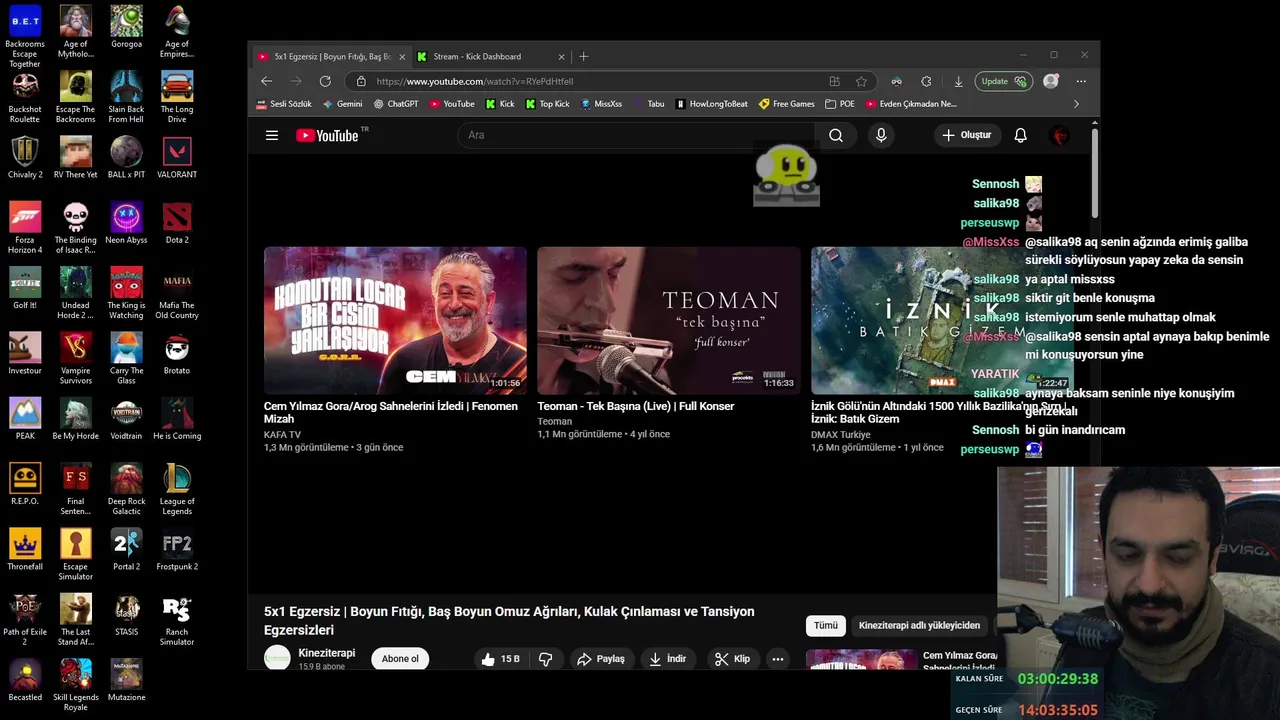
Task: Launch PEAK desktop shortcut
Action: (25, 419)
